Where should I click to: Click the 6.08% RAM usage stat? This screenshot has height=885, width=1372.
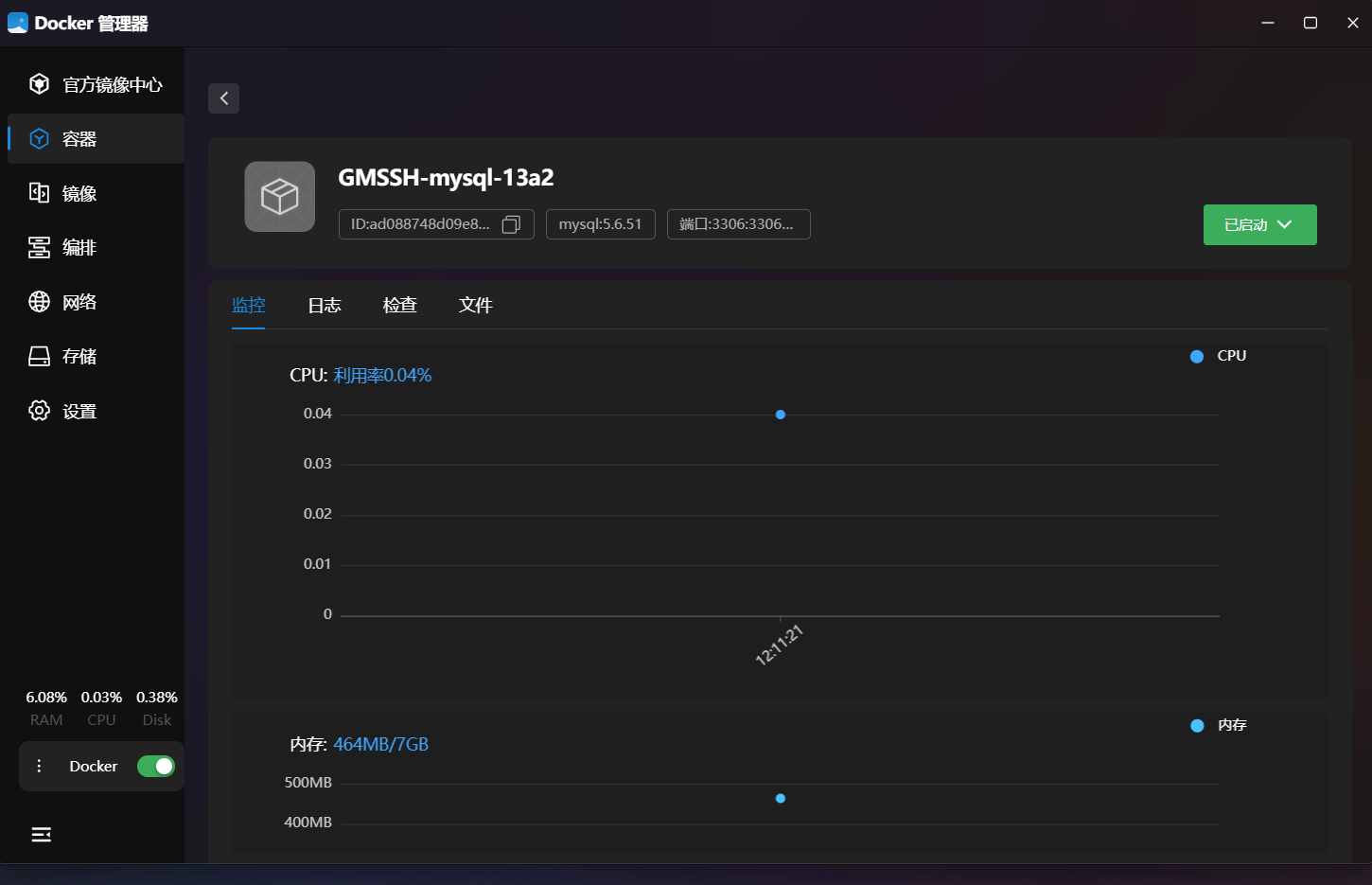pos(46,698)
